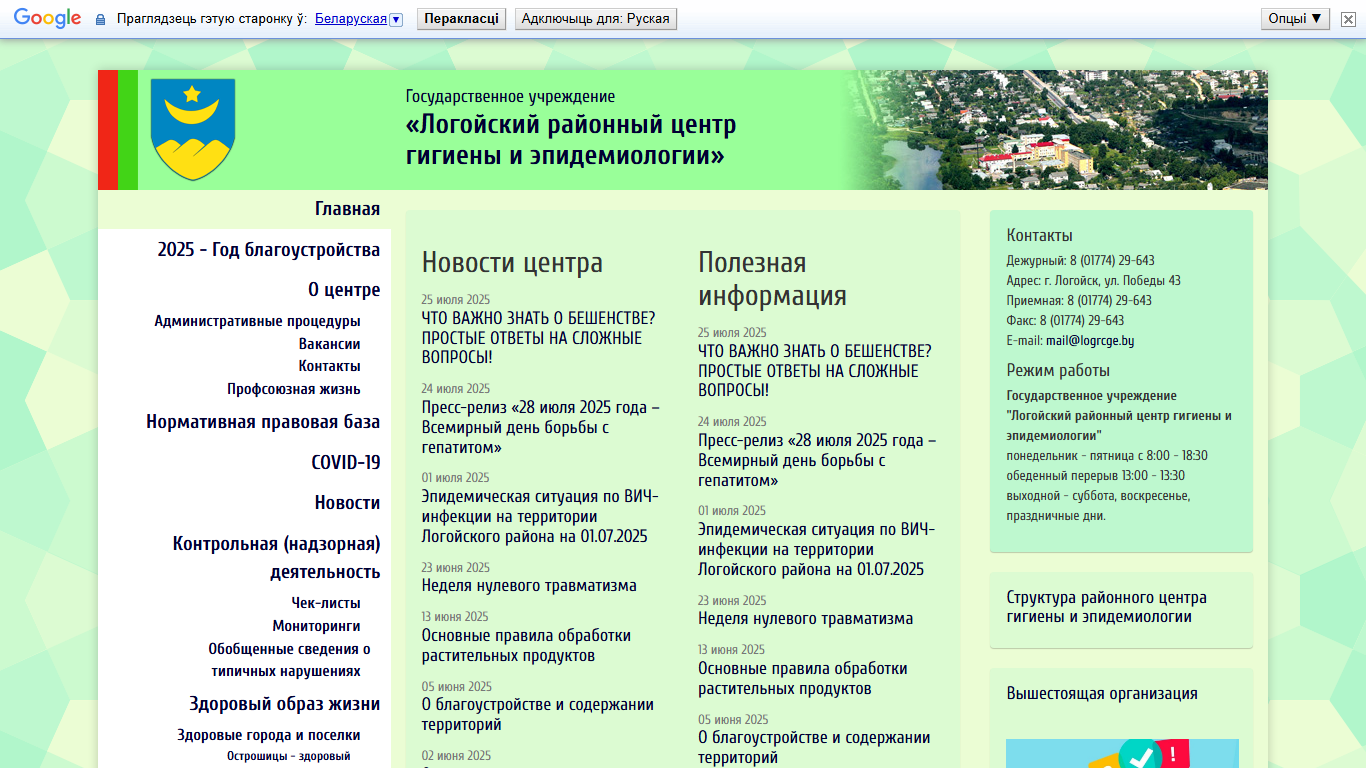The height and width of the screenshot is (768, 1366).
Task: Close the Google Translate bar
Action: pos(1348,19)
